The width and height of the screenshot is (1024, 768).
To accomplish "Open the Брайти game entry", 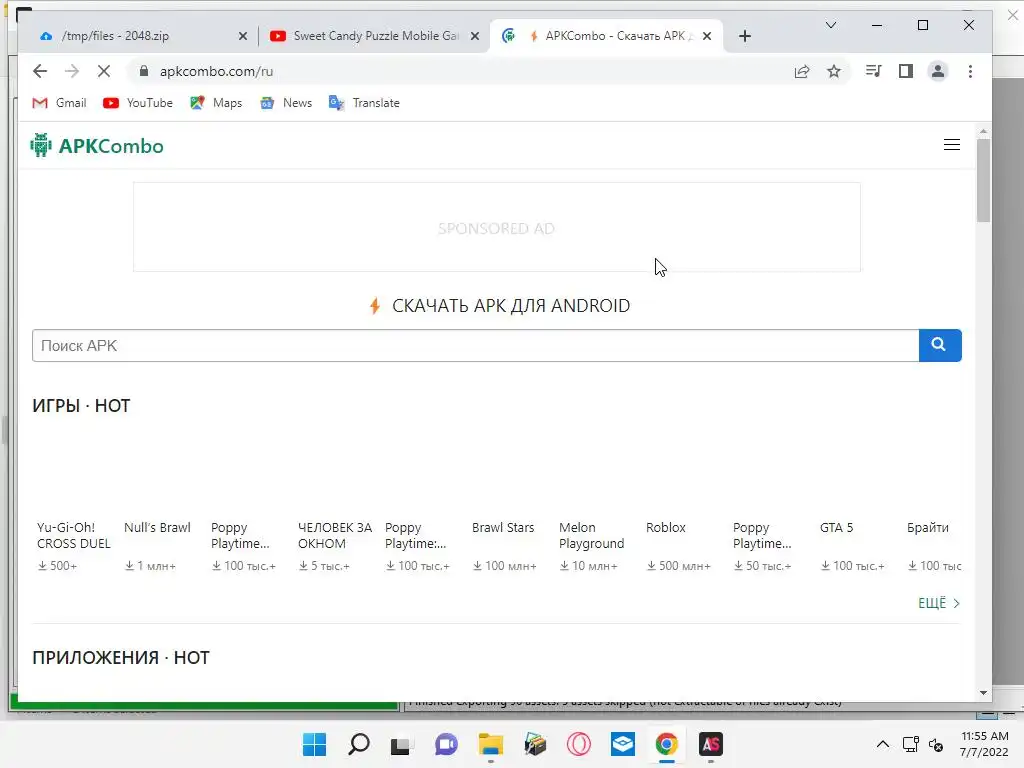I will [927, 528].
